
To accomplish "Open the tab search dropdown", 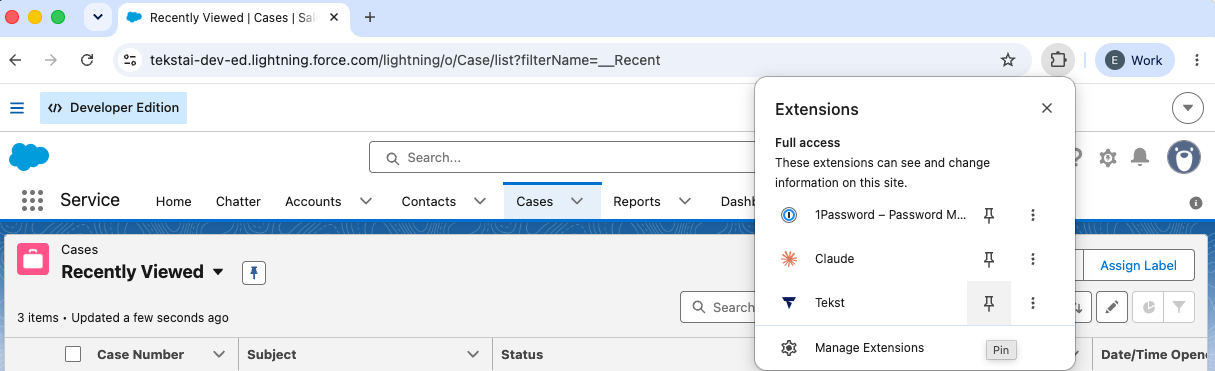I will pos(98,17).
